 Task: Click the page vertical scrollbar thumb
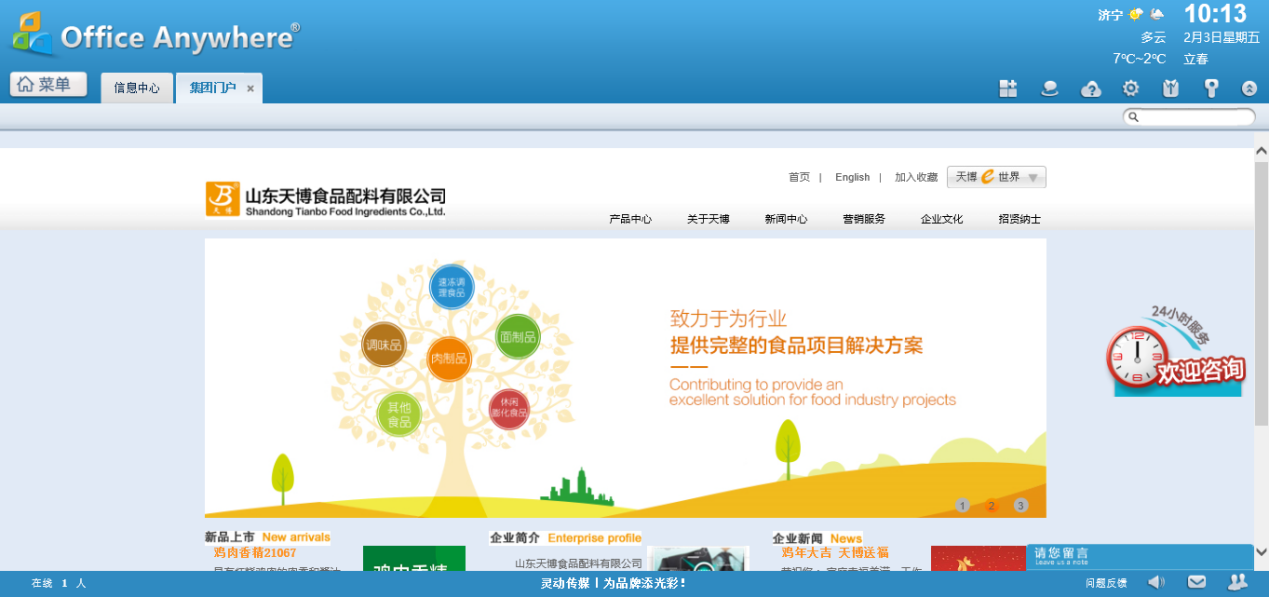coord(1261,300)
